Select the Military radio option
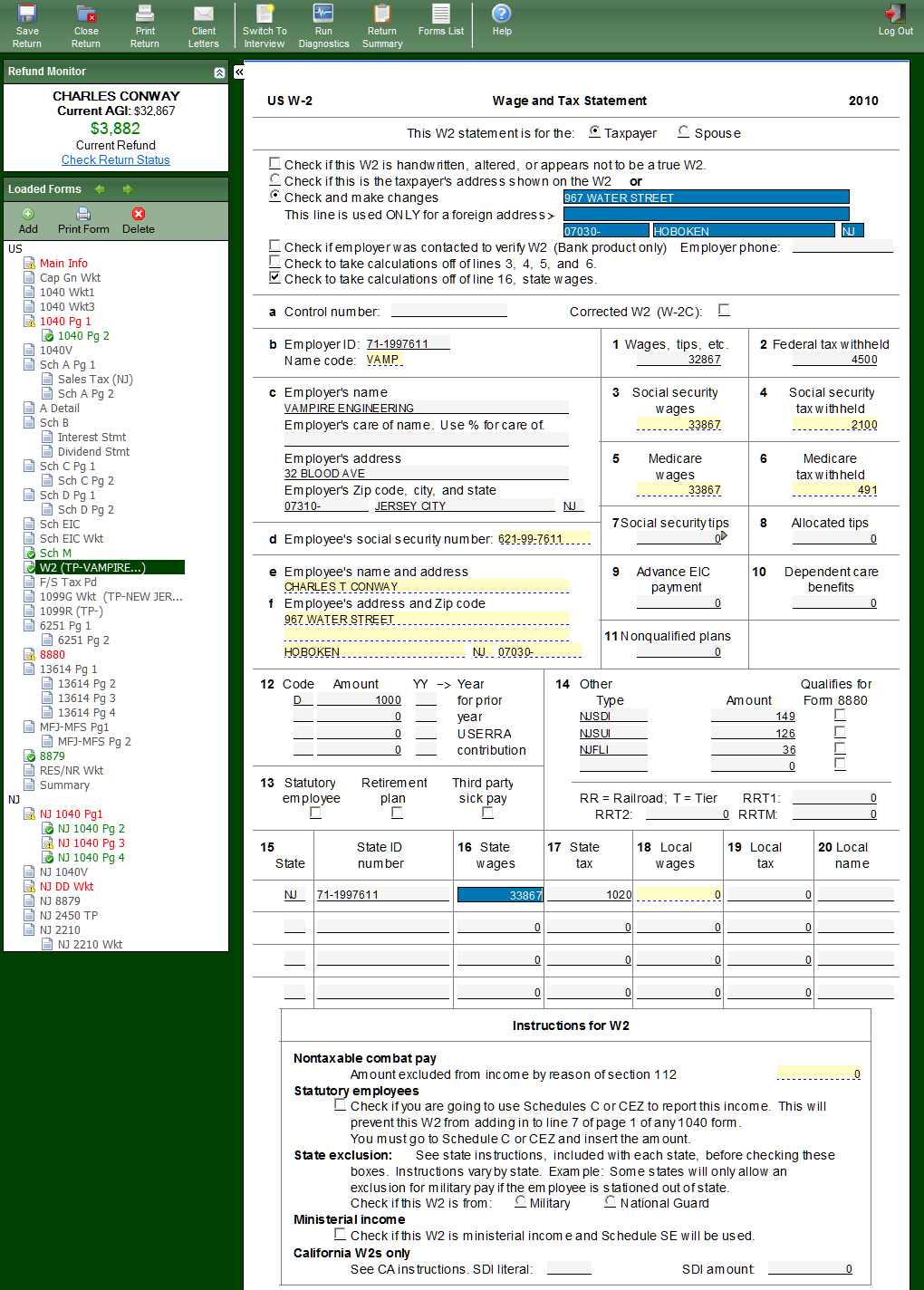 coord(520,1202)
